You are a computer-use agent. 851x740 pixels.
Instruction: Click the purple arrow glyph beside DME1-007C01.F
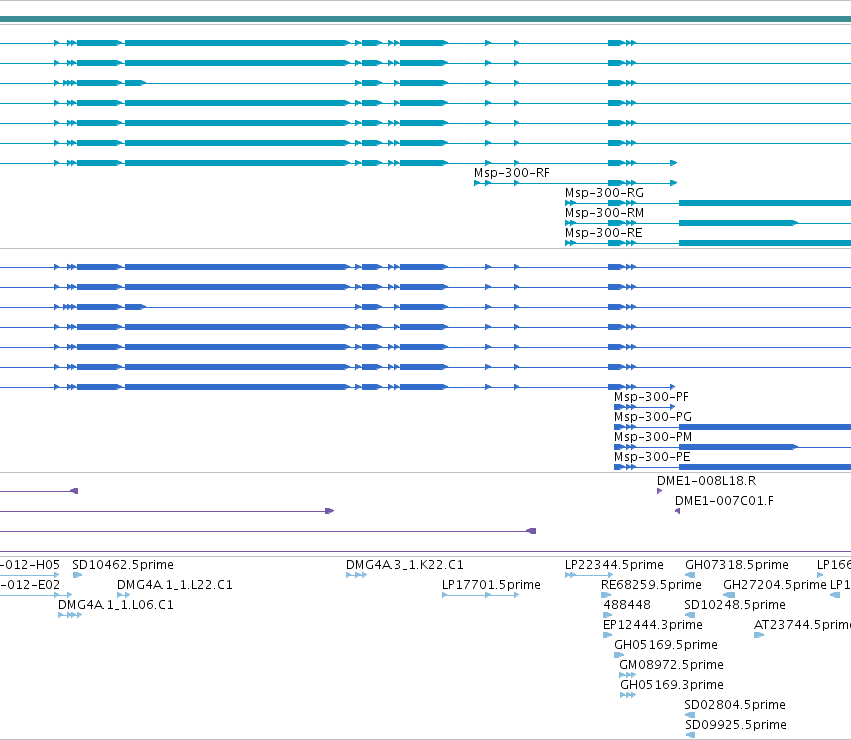click(x=677, y=511)
